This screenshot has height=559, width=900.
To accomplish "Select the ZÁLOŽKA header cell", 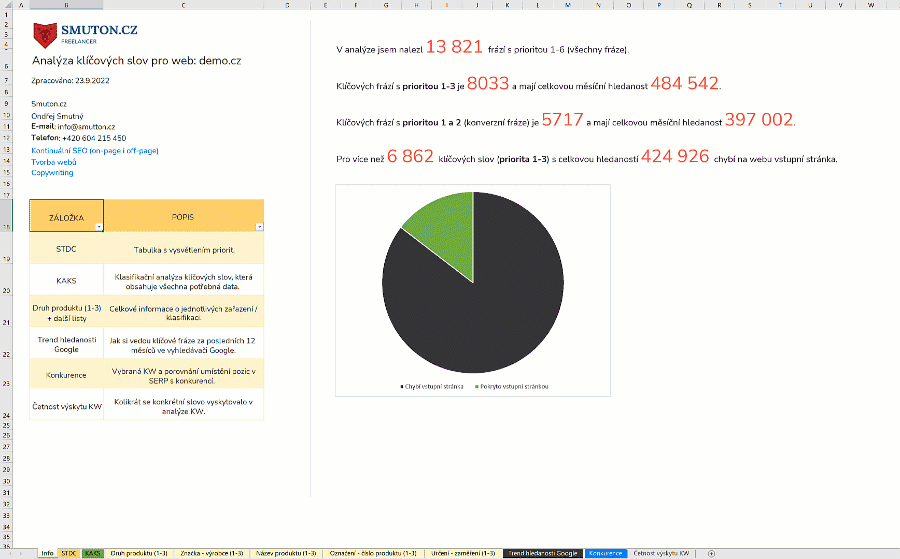I will click(x=67, y=216).
